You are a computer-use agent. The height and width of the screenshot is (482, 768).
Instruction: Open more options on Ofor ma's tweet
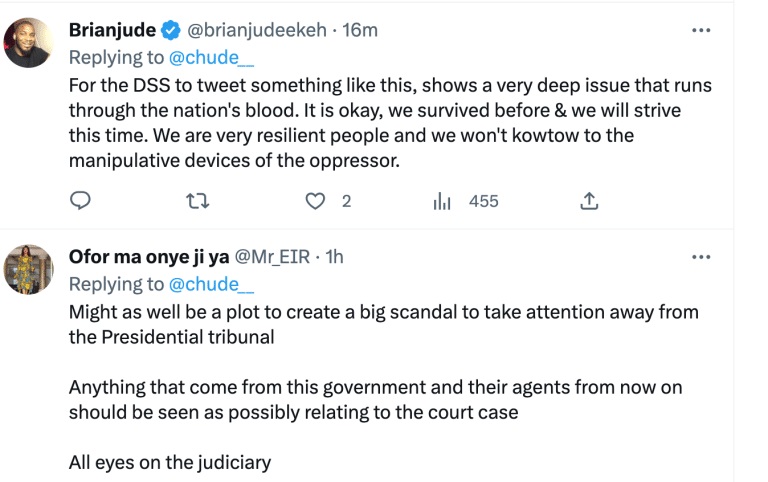pyautogui.click(x=701, y=257)
